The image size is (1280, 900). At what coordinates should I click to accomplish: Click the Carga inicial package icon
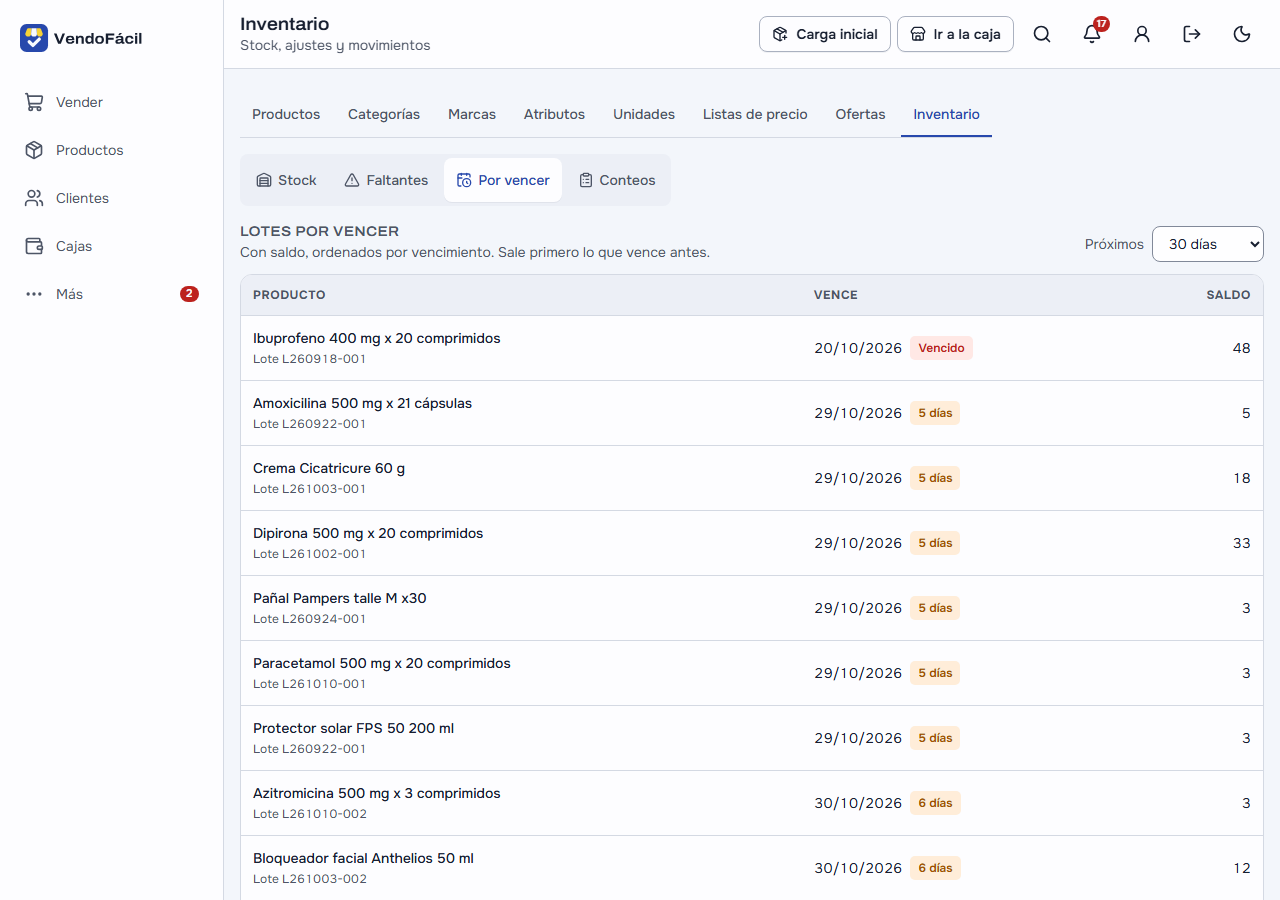tap(780, 34)
